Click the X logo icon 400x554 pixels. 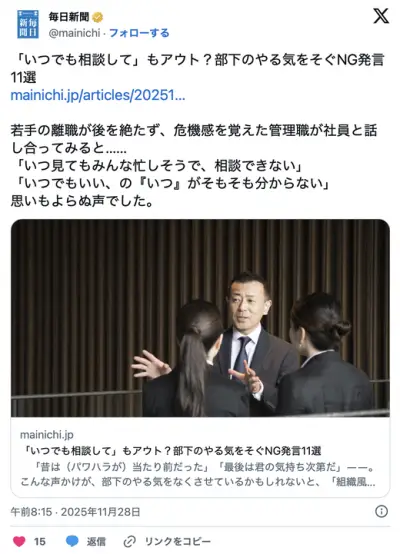pos(381,16)
